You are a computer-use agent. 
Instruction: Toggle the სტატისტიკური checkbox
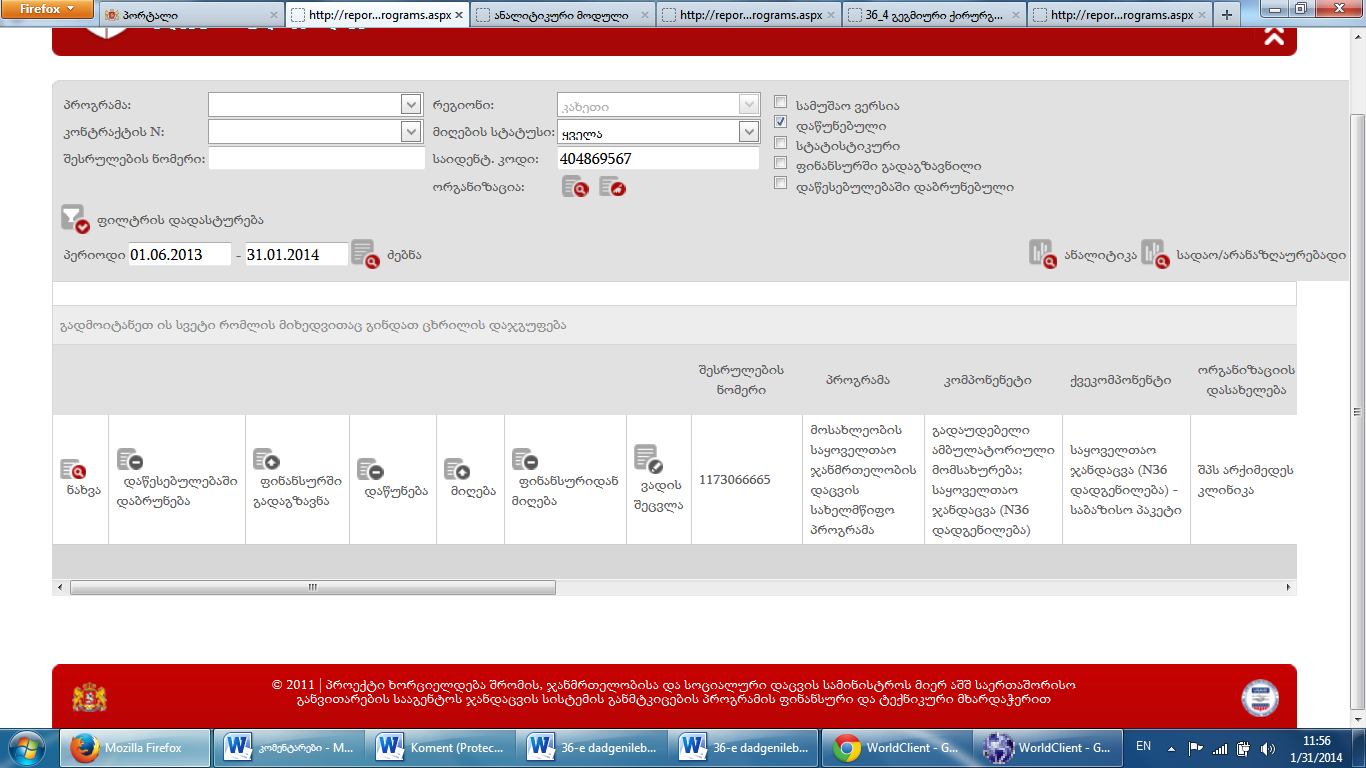tap(781, 143)
